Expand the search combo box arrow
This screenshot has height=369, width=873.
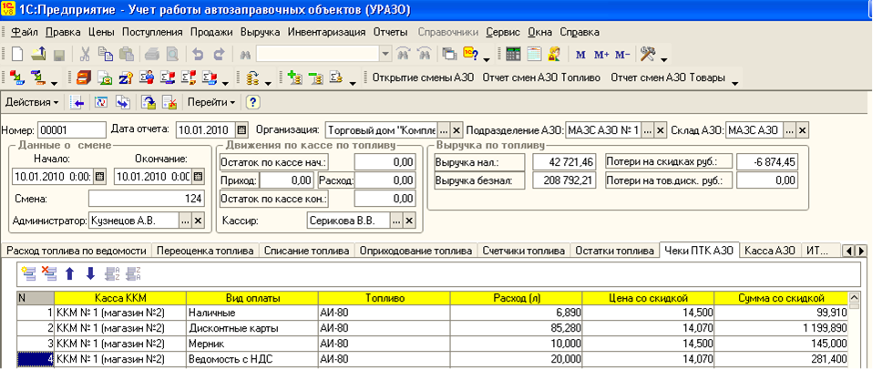(x=385, y=54)
